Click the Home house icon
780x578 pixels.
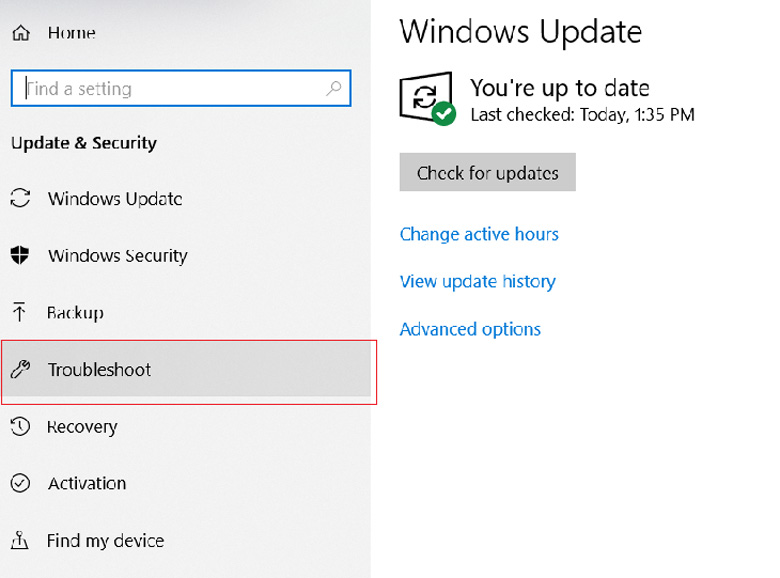[21, 33]
